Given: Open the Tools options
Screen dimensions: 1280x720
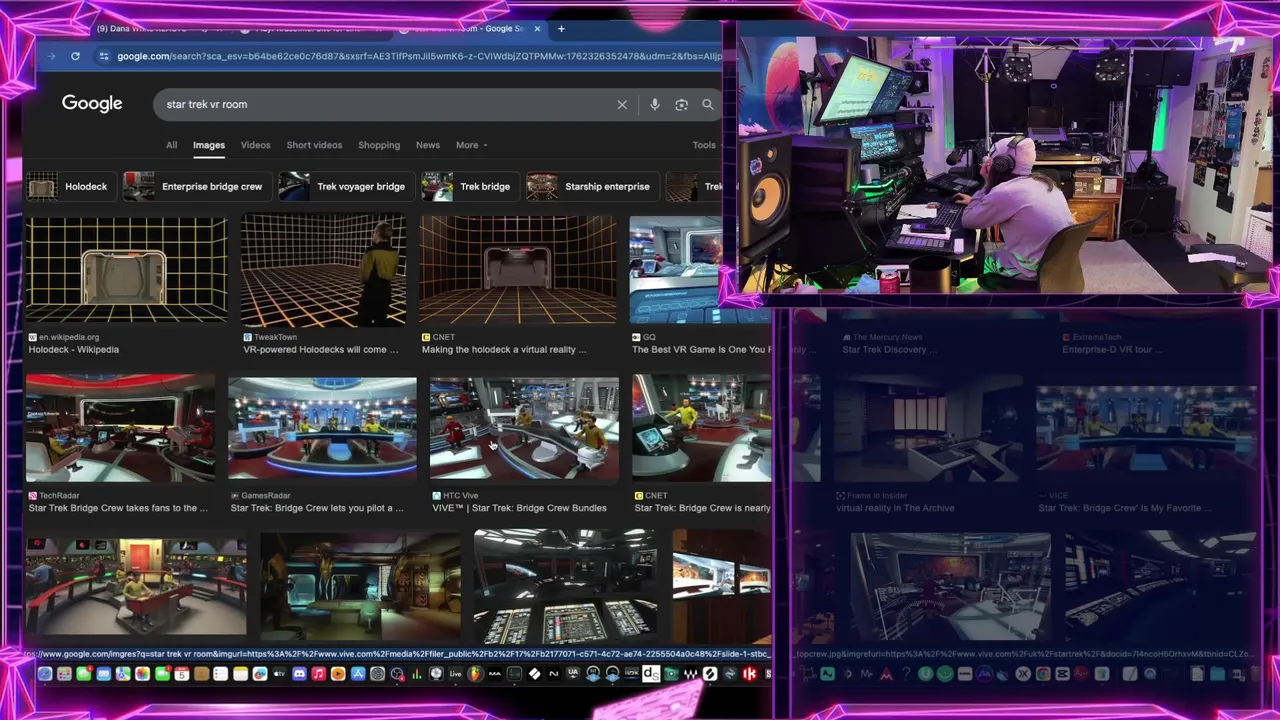Looking at the screenshot, I should point(704,145).
